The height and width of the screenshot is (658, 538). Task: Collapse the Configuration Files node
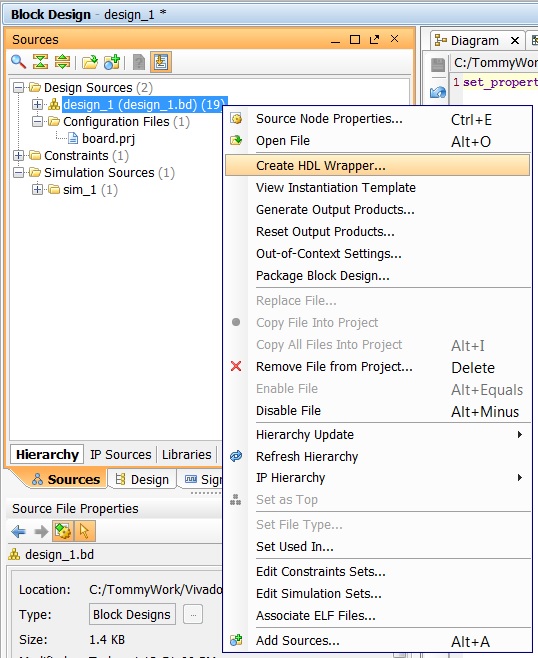tap(37, 122)
